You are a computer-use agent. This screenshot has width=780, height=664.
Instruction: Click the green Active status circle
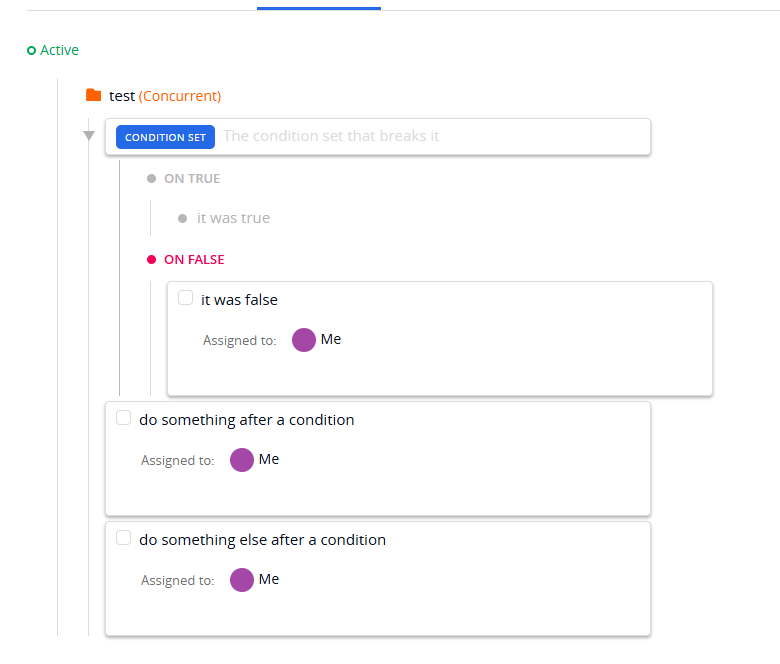[x=32, y=50]
